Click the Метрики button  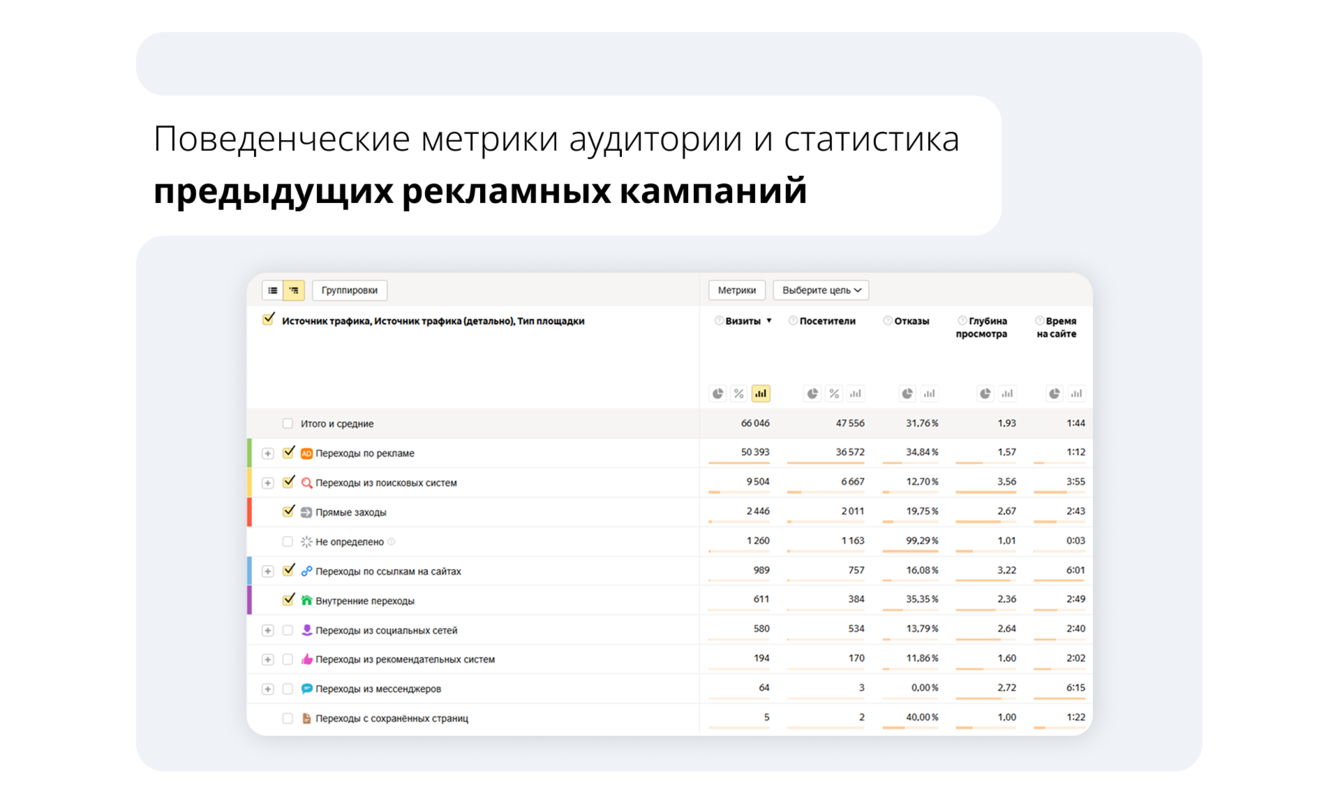point(737,290)
